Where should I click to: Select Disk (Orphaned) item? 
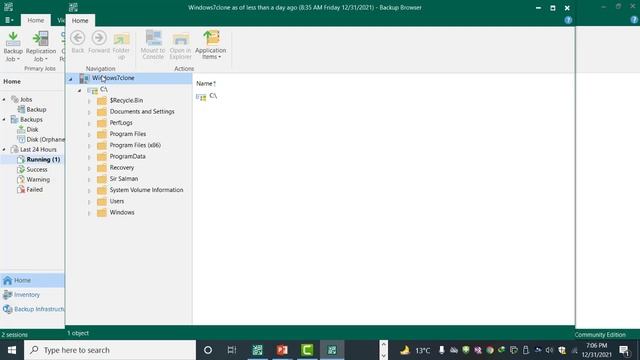45,139
